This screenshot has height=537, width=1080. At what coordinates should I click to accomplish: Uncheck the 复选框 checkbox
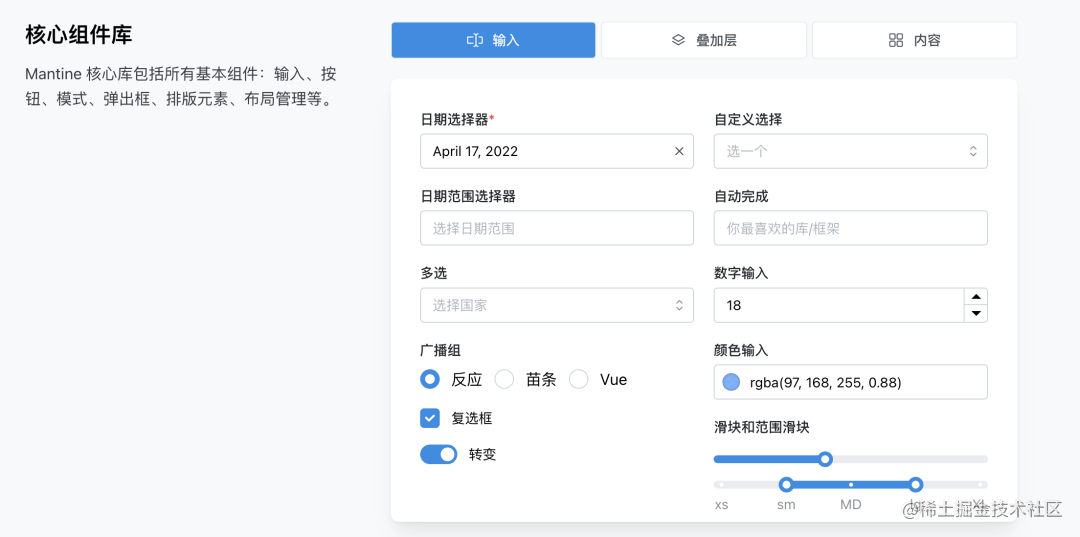click(430, 418)
